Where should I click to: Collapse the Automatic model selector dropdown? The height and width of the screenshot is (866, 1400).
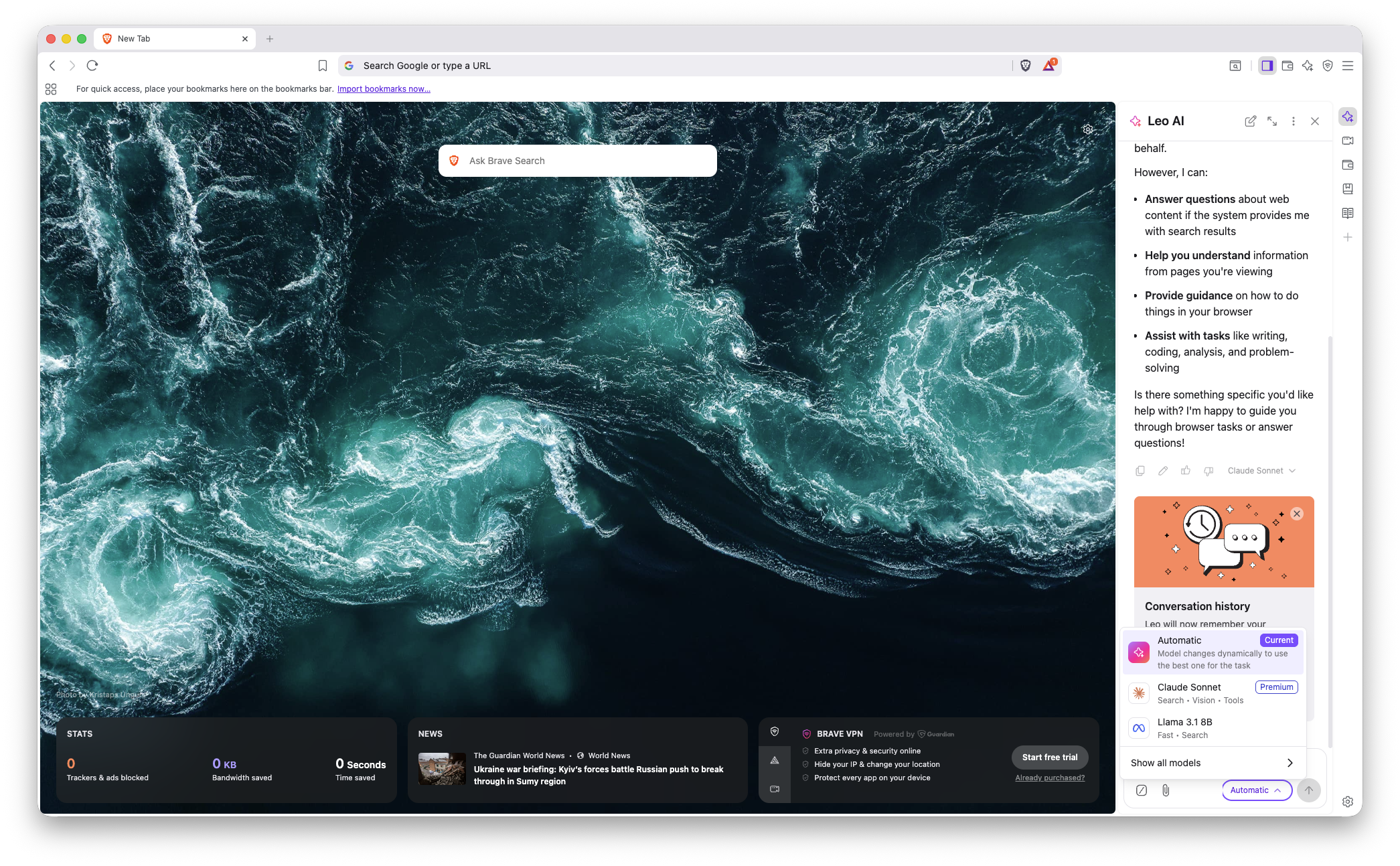[1257, 790]
